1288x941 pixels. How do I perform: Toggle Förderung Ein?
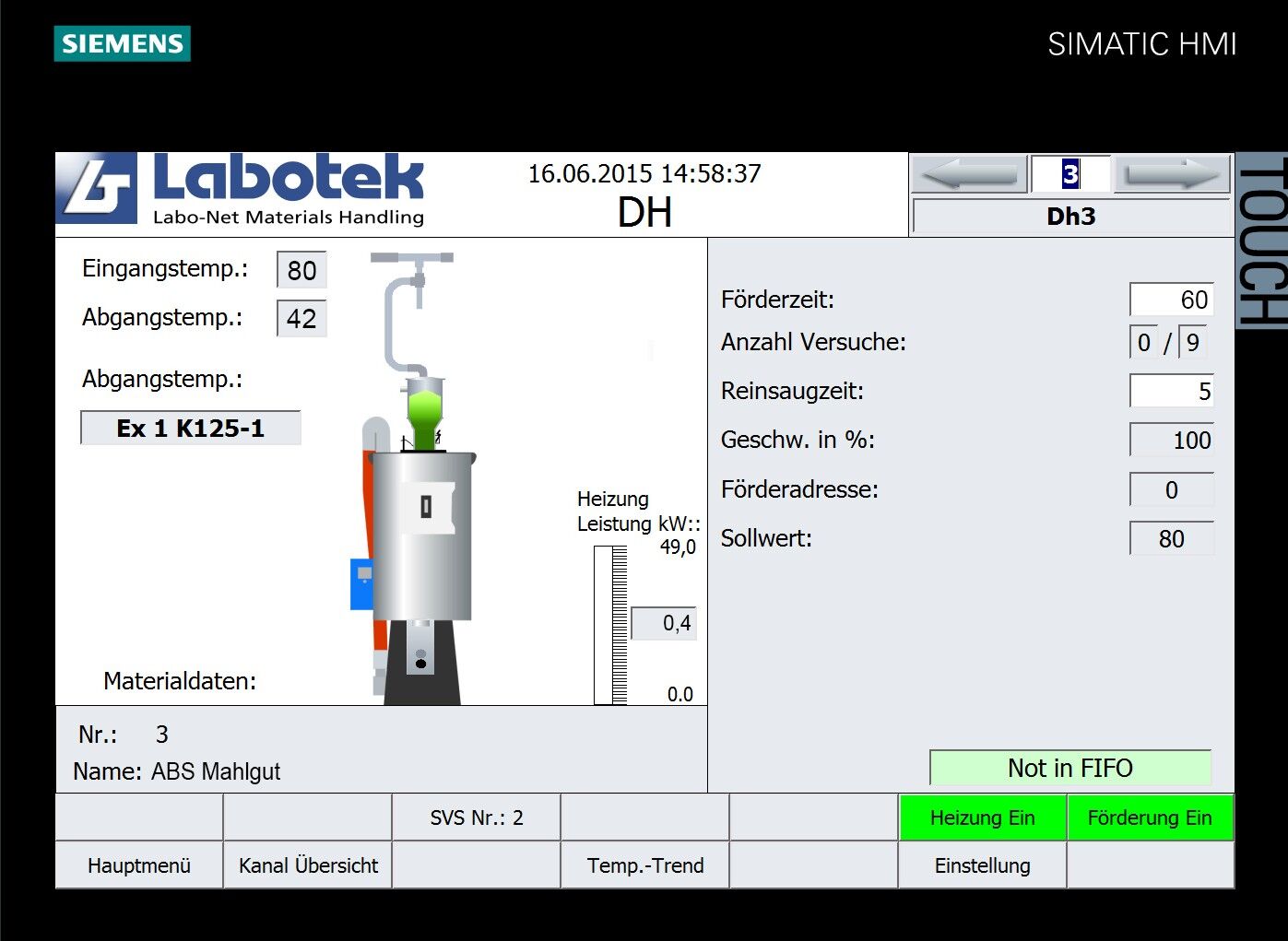coord(1150,817)
